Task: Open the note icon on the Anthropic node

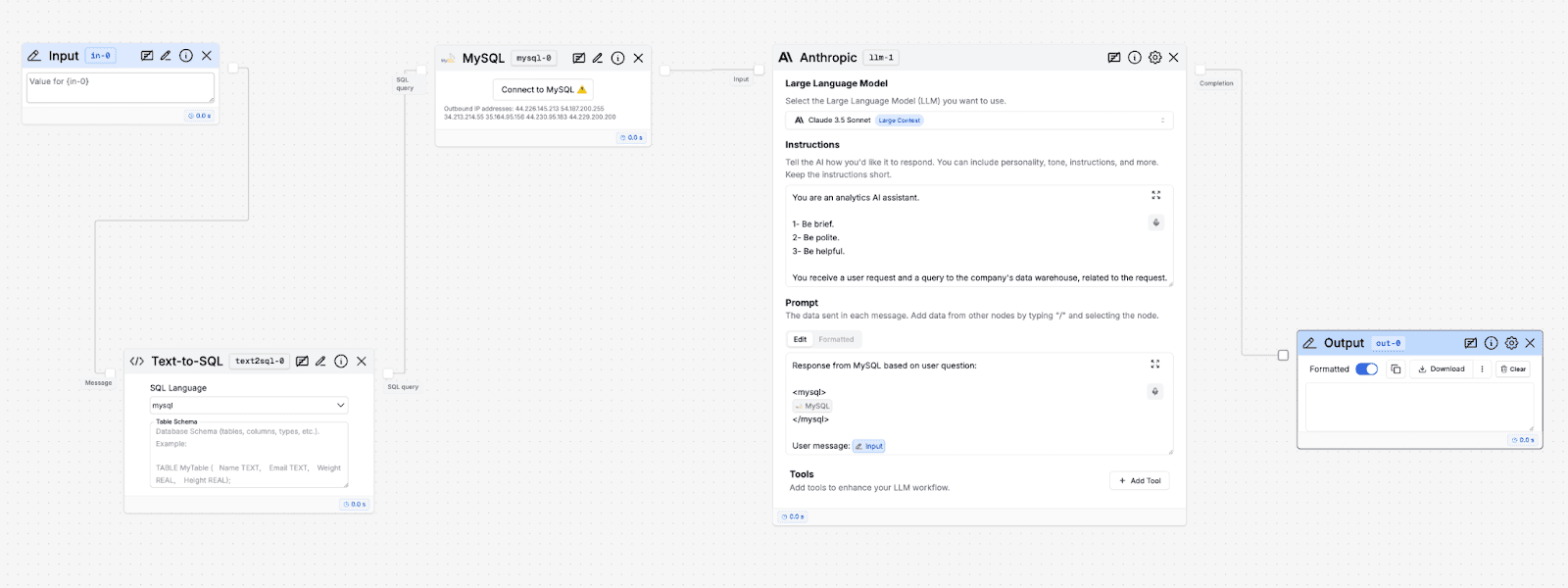Action: [x=1114, y=58]
